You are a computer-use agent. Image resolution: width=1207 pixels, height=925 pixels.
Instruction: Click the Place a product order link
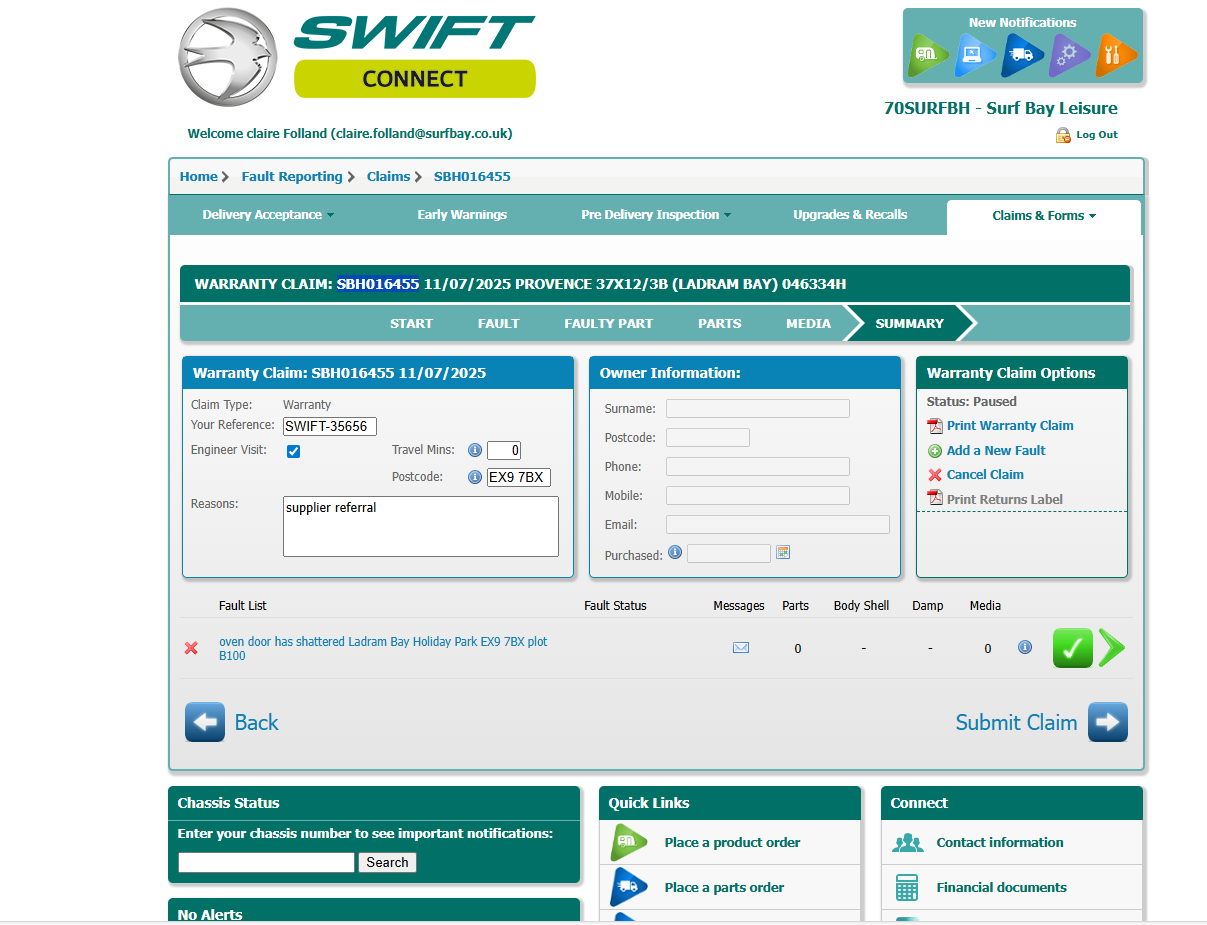tap(732, 843)
